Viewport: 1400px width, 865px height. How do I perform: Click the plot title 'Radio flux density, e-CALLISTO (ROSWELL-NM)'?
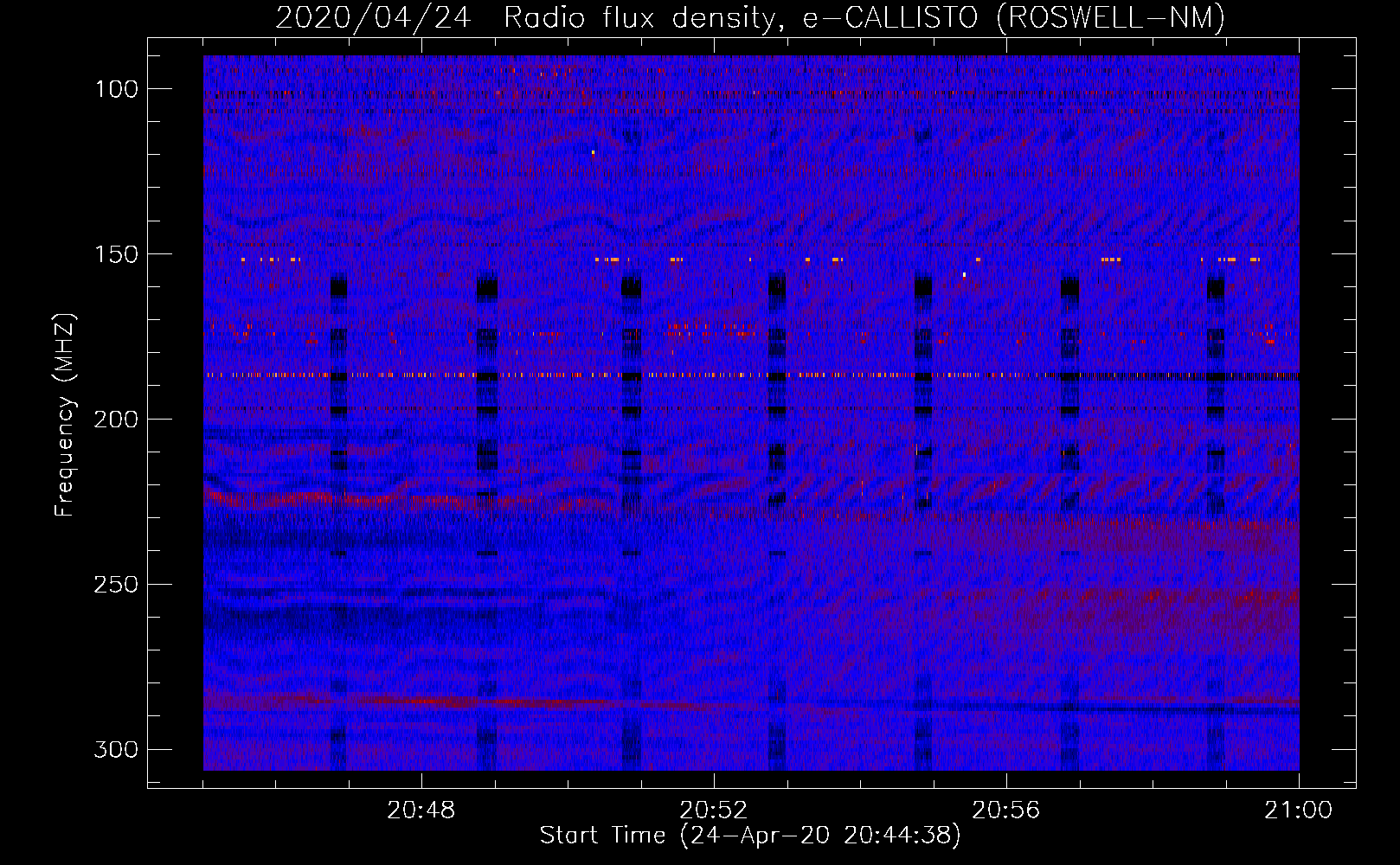point(864,17)
